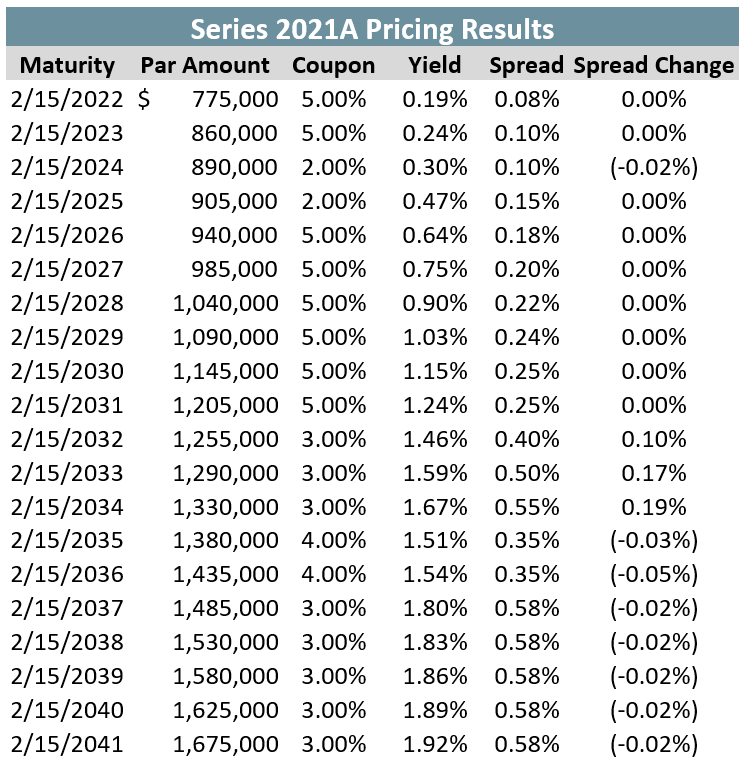This screenshot has height=764, width=745.
Task: Select the 0.17% spread change cell
Action: pyautogui.click(x=653, y=473)
